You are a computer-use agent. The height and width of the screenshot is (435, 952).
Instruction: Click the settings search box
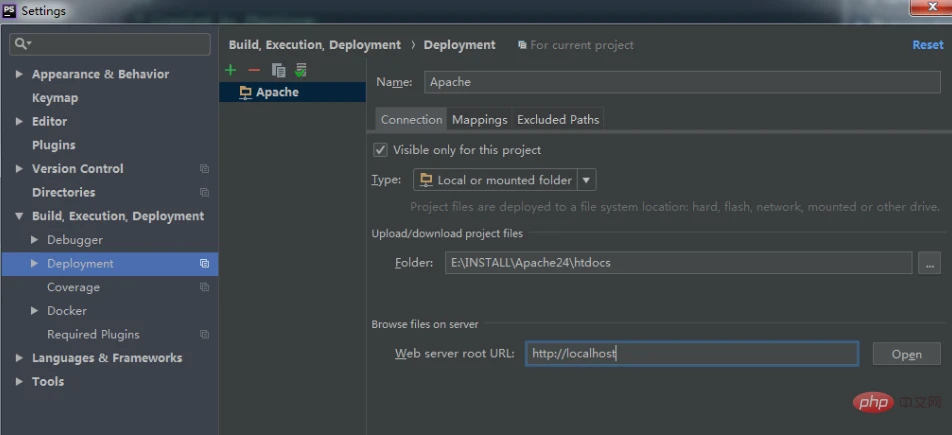click(110, 44)
